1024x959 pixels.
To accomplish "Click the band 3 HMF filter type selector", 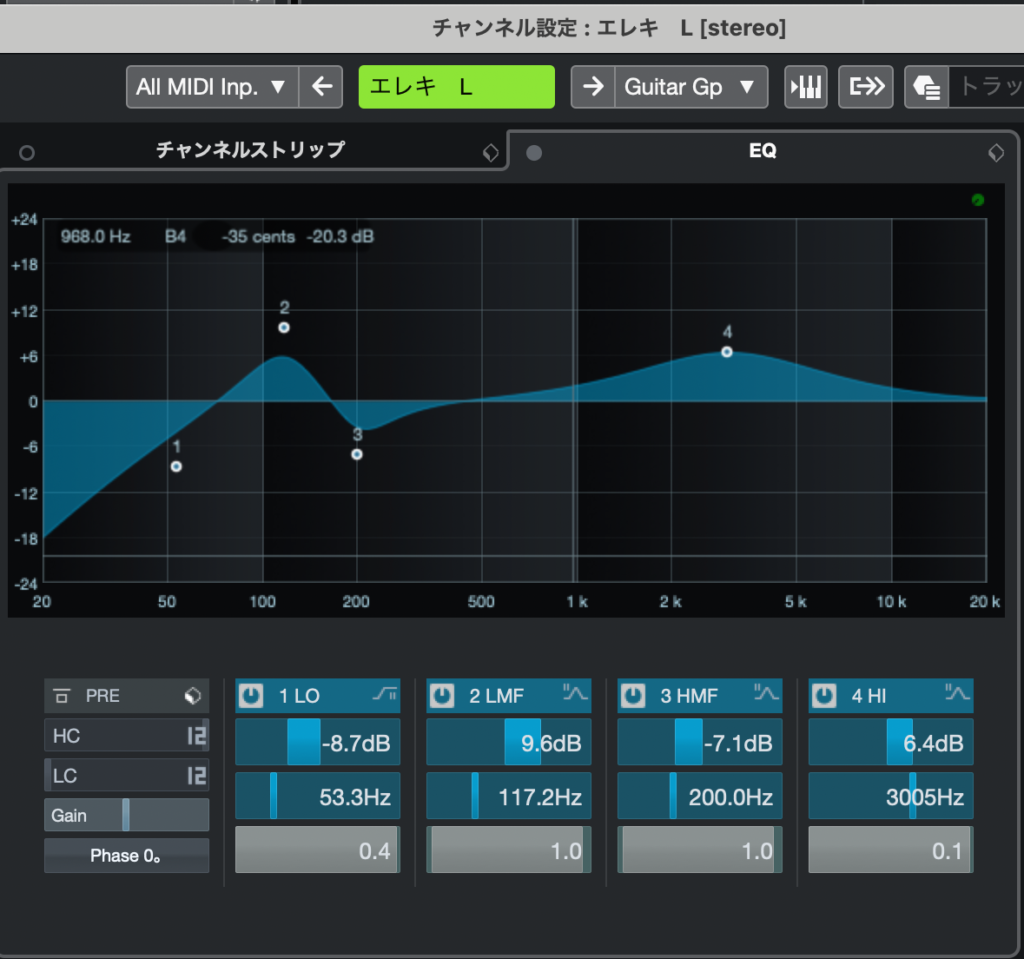I will pyautogui.click(x=766, y=694).
